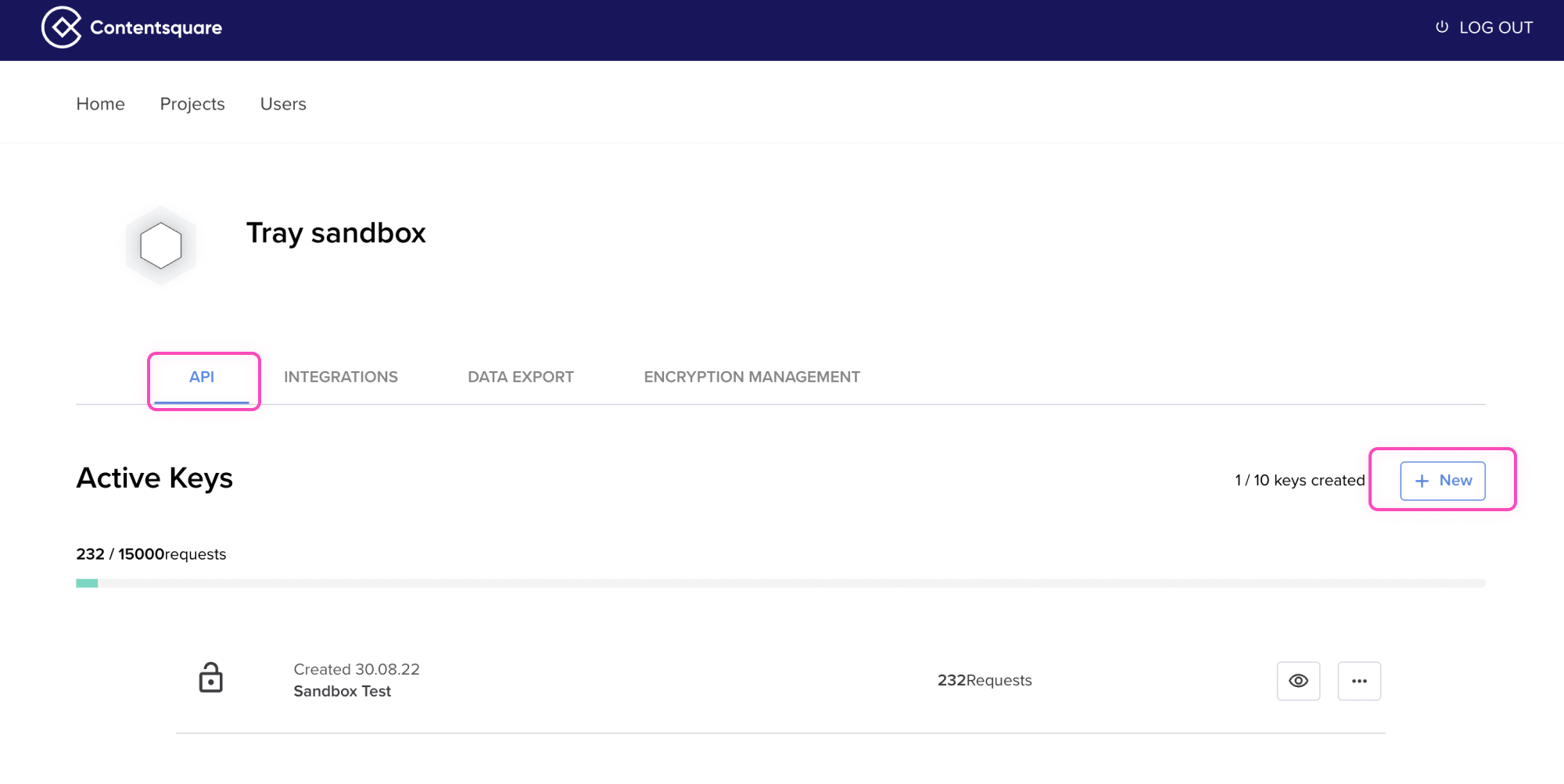1564x784 pixels.
Task: Open the Users section
Action: [283, 103]
